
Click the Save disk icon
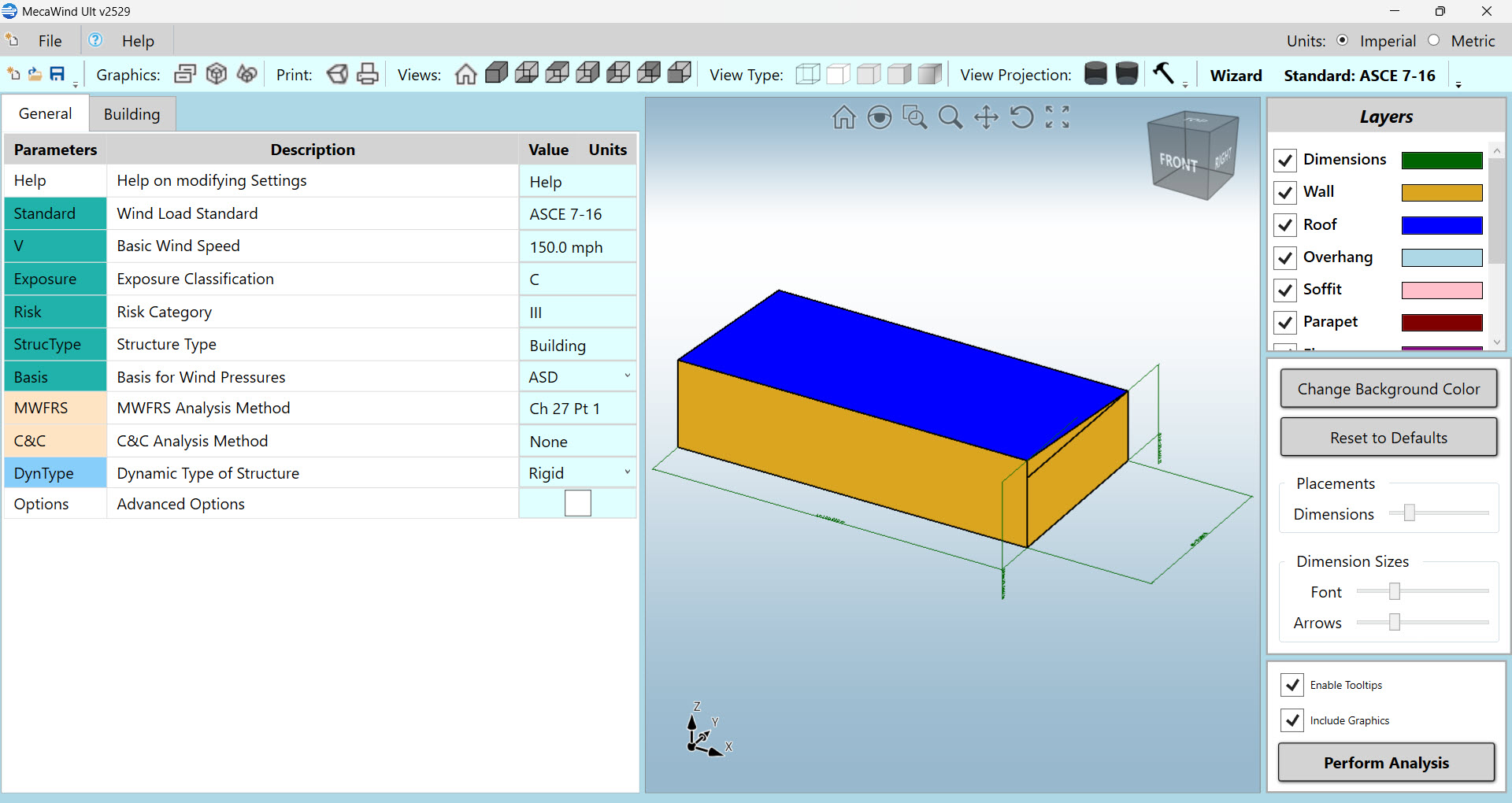(x=57, y=74)
